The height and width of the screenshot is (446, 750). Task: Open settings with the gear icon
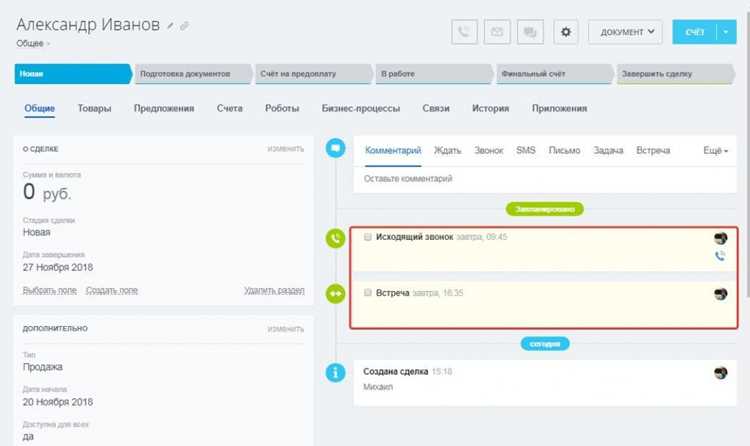[x=566, y=32]
